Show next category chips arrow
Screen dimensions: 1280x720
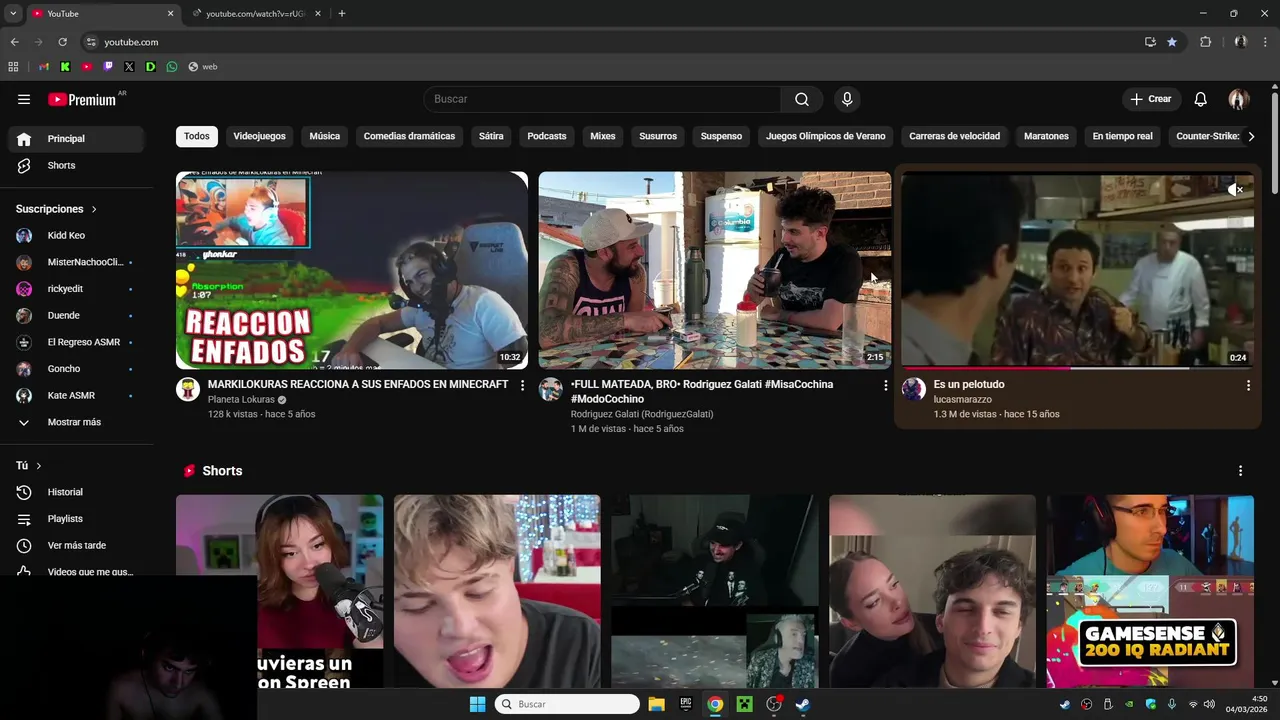coord(1251,136)
